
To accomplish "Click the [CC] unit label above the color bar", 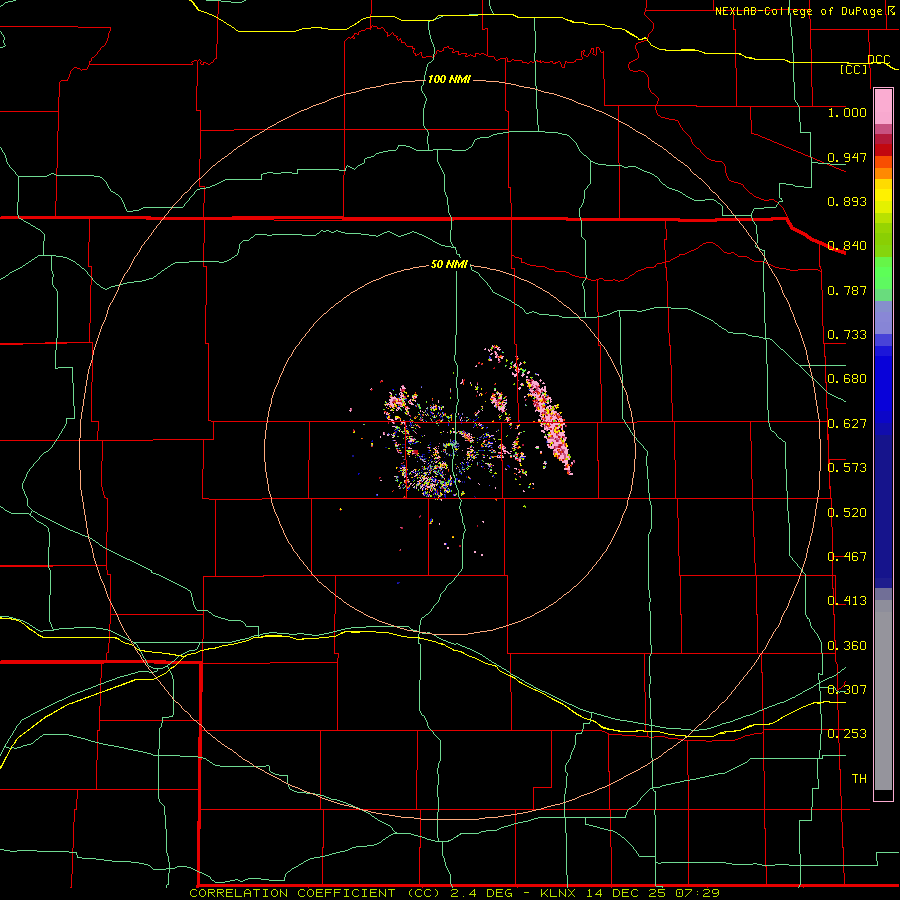I will click(854, 69).
